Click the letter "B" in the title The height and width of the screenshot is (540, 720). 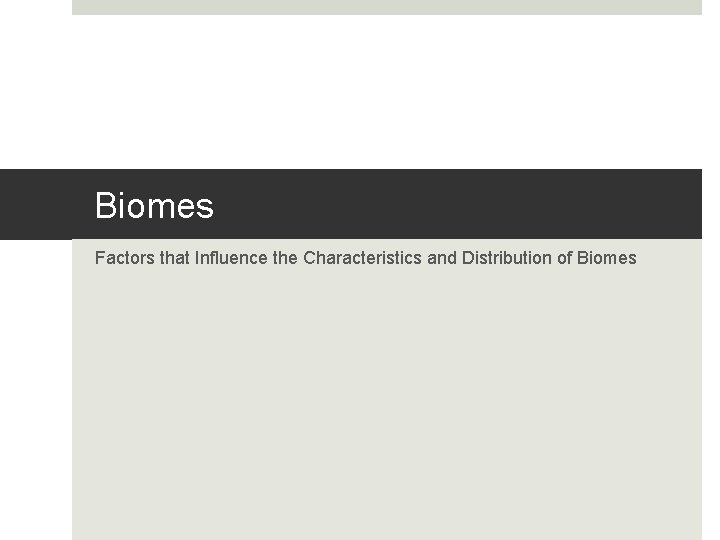[104, 205]
